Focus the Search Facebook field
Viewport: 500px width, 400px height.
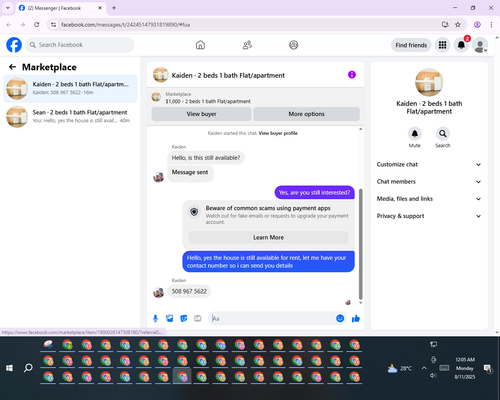[80, 45]
